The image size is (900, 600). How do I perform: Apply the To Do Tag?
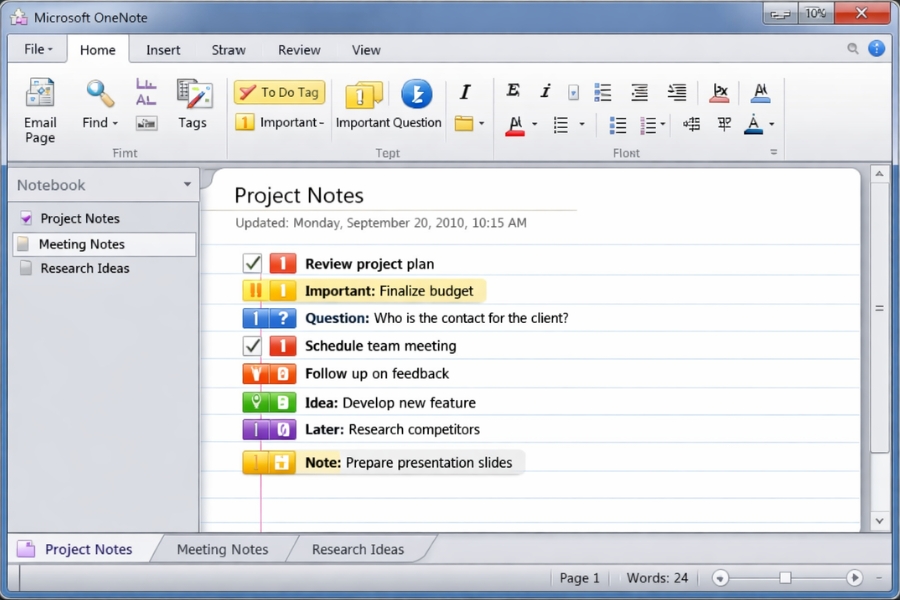279,92
